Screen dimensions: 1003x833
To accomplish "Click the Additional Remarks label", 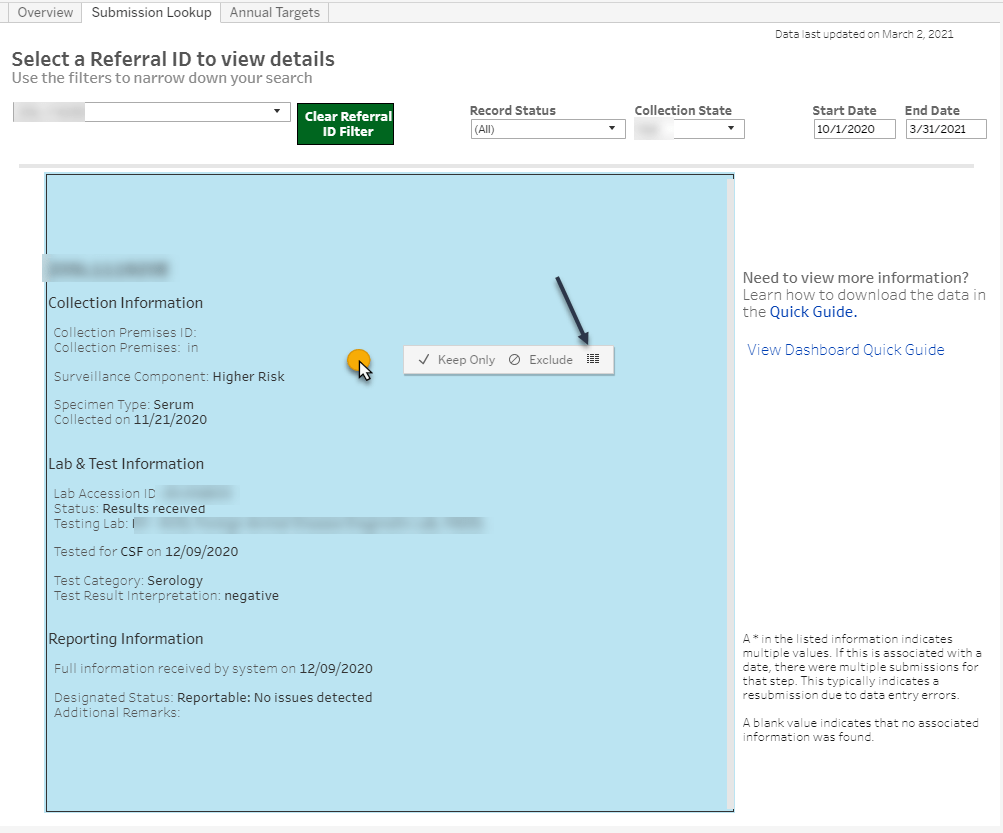I will tap(117, 713).
